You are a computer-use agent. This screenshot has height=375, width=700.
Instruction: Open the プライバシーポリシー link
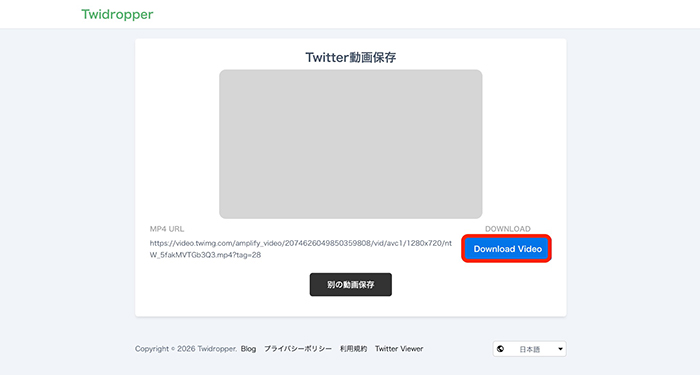[x=298, y=349]
